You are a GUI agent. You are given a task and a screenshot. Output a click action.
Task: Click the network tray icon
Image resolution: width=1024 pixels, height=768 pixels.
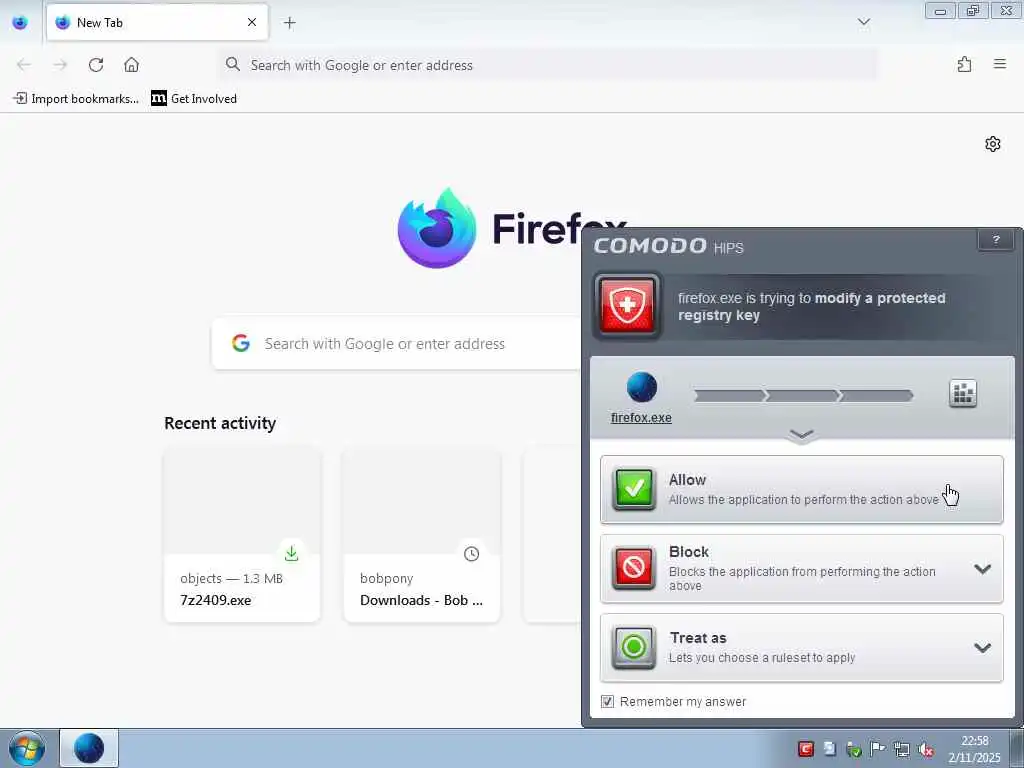[x=901, y=750]
